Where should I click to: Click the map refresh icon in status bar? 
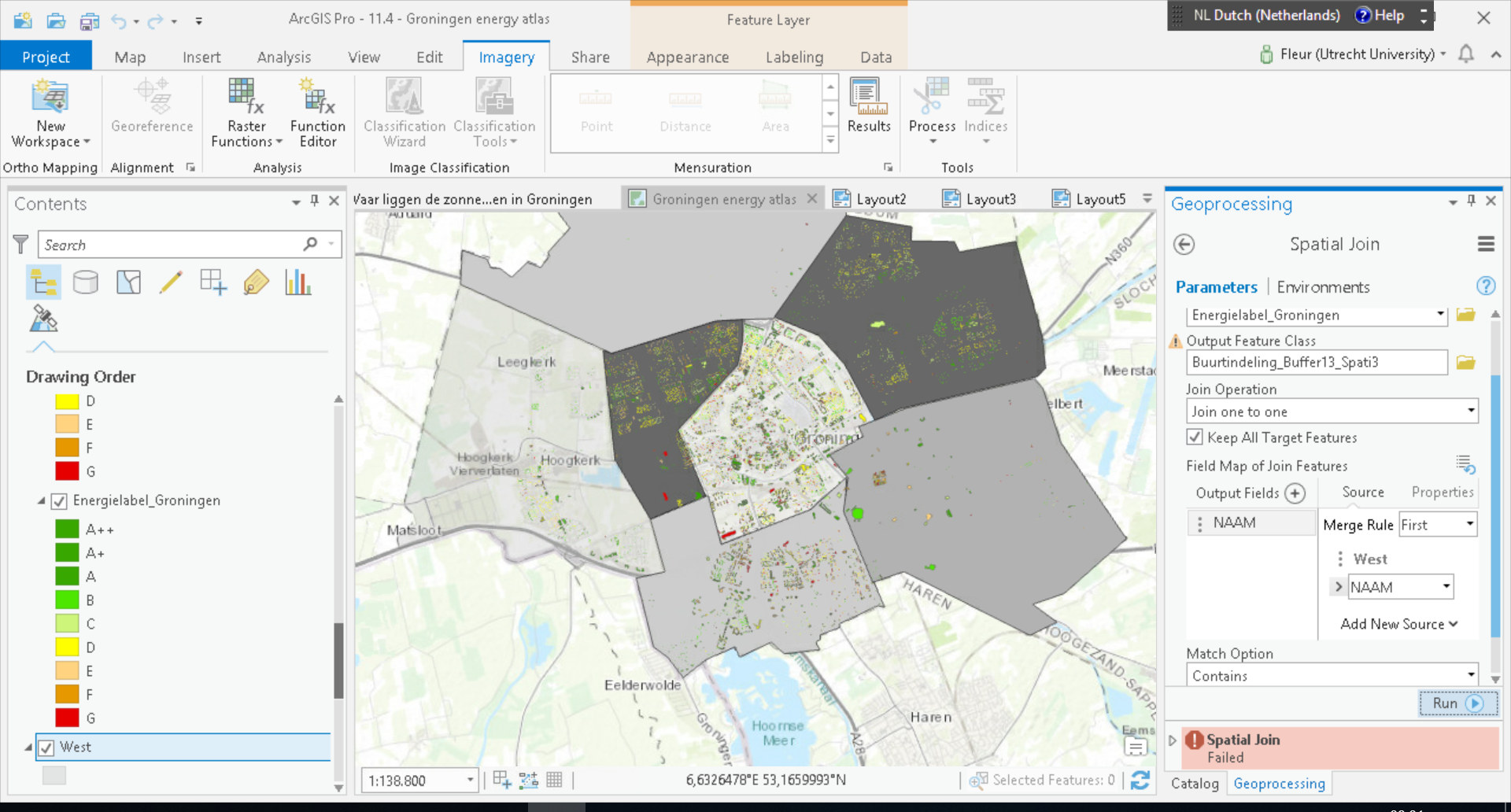(1140, 780)
